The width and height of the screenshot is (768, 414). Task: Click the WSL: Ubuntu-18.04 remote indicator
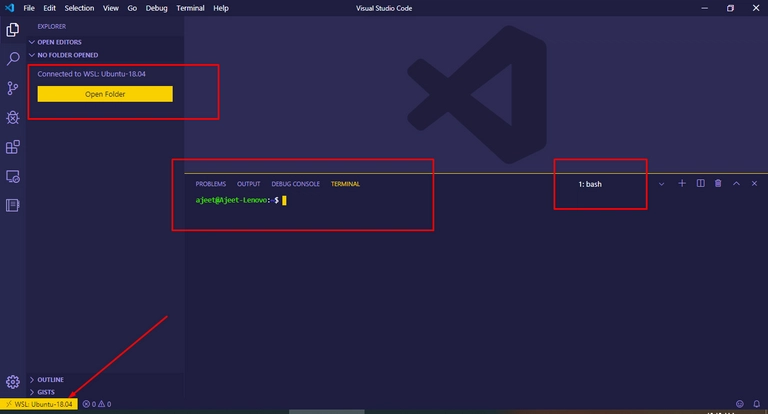pos(39,404)
